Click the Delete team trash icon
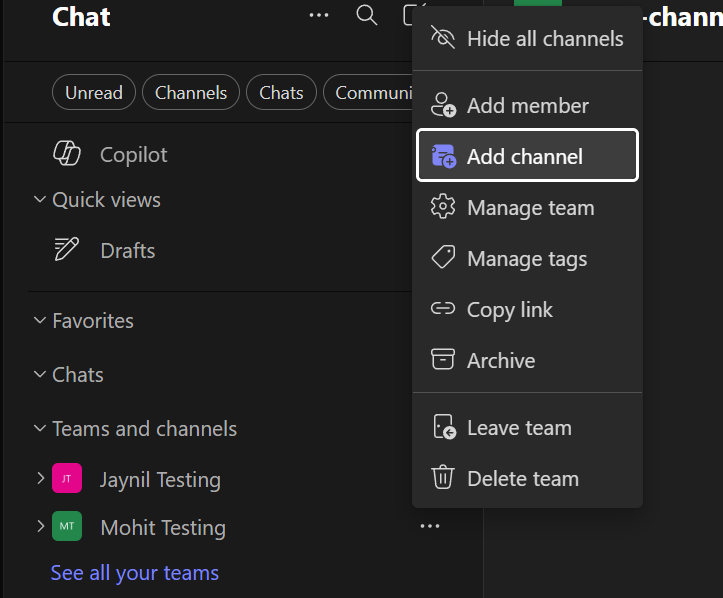 click(443, 477)
